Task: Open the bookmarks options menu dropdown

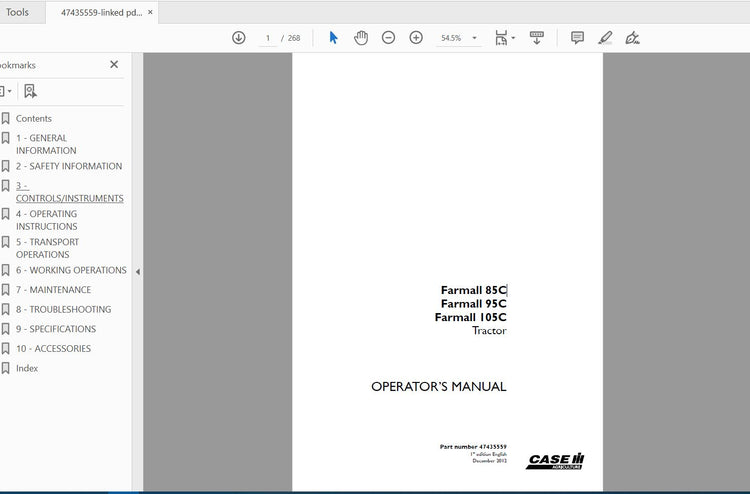Action: pos(6,91)
